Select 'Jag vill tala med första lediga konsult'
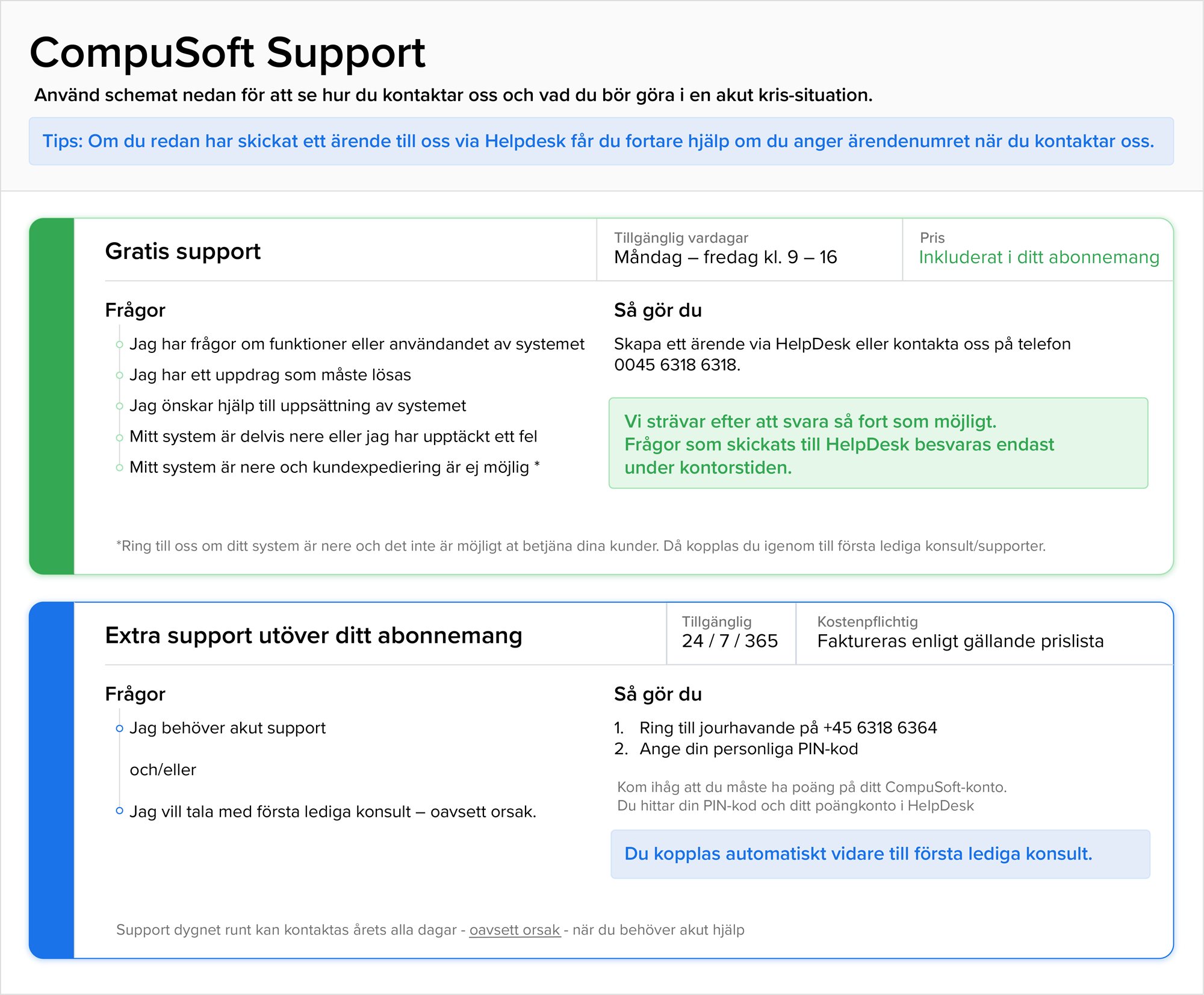 pos(333,812)
